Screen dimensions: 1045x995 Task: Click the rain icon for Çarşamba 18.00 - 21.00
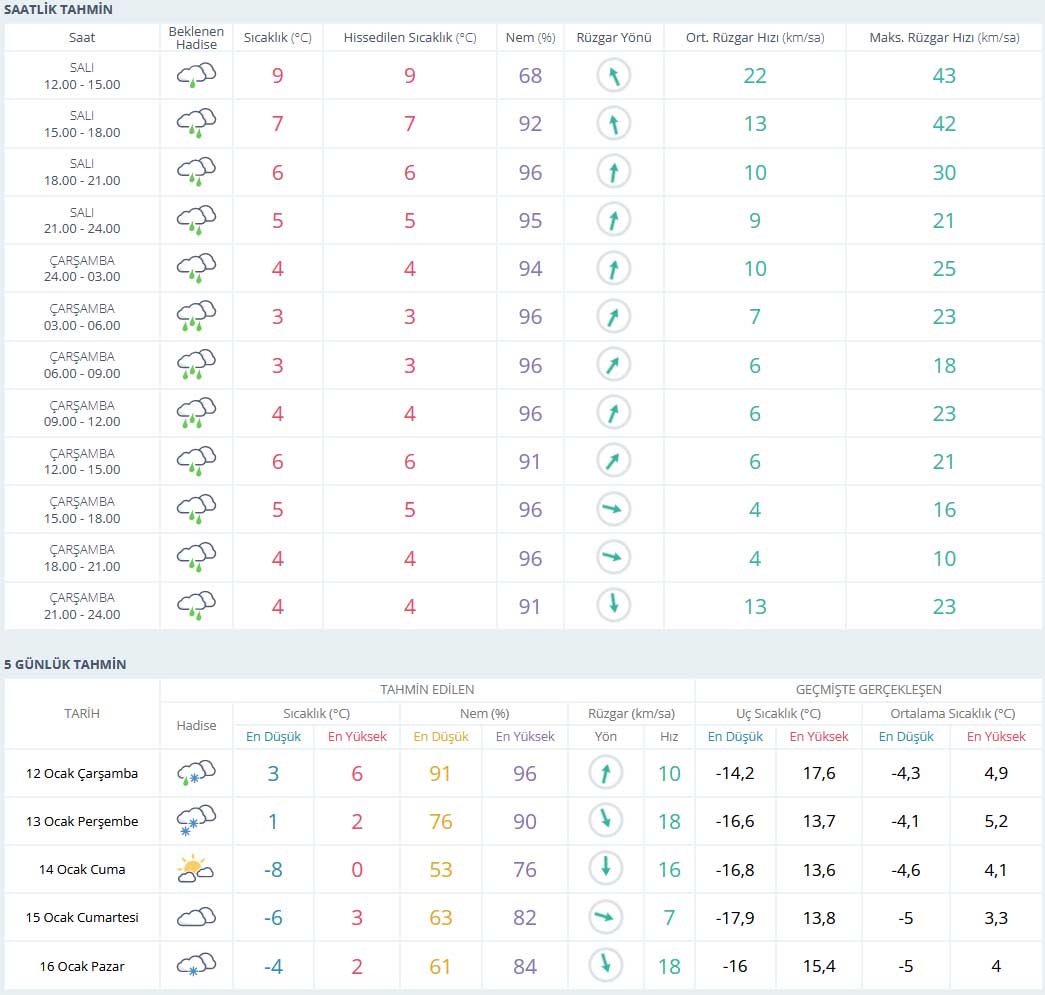[x=196, y=558]
